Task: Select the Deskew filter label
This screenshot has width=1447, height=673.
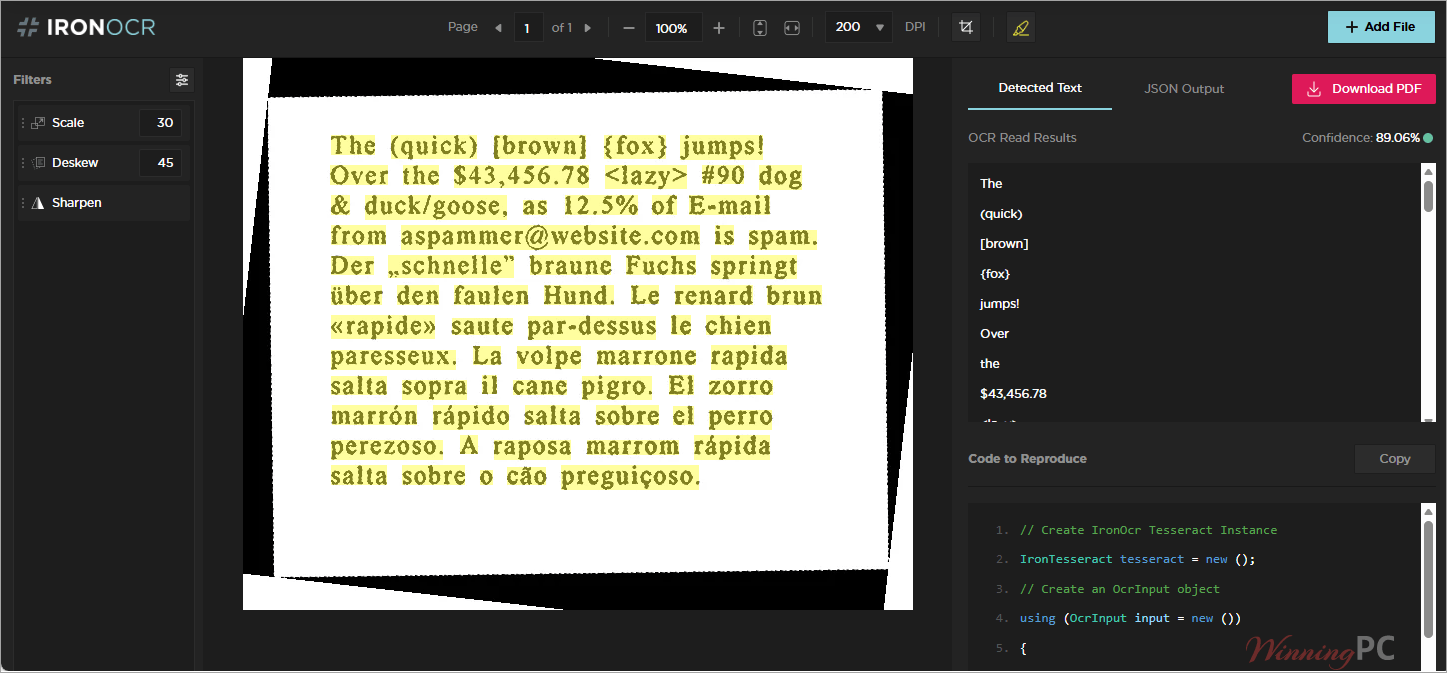Action: pos(75,163)
